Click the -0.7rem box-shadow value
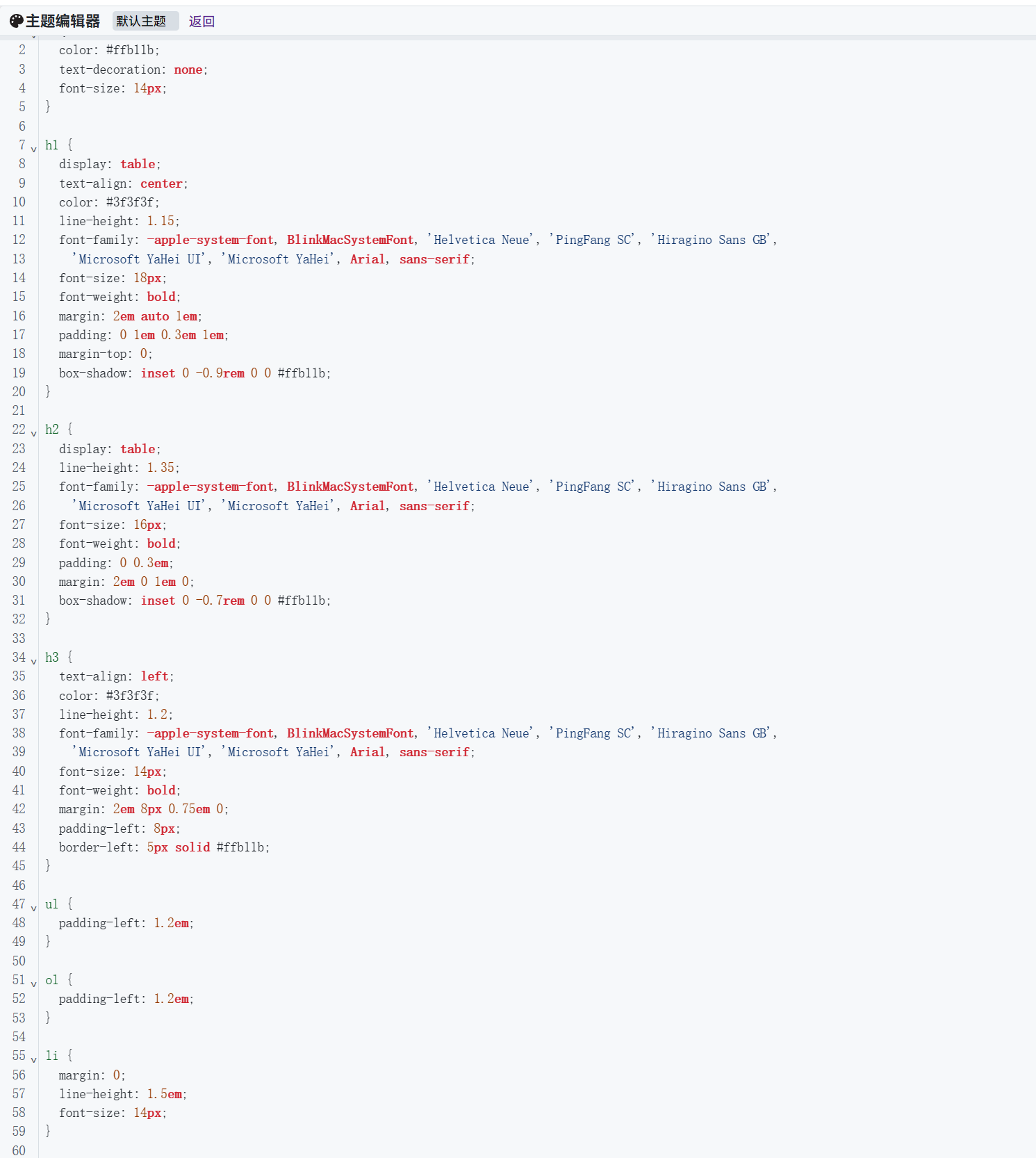This screenshot has width=1036, height=1158. click(220, 601)
